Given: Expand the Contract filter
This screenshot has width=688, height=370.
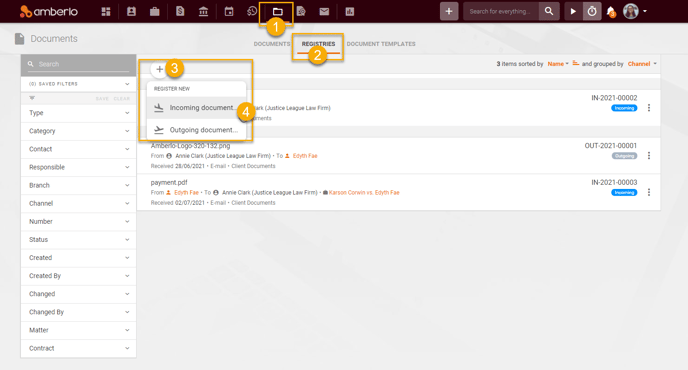Looking at the screenshot, I should click(x=79, y=348).
